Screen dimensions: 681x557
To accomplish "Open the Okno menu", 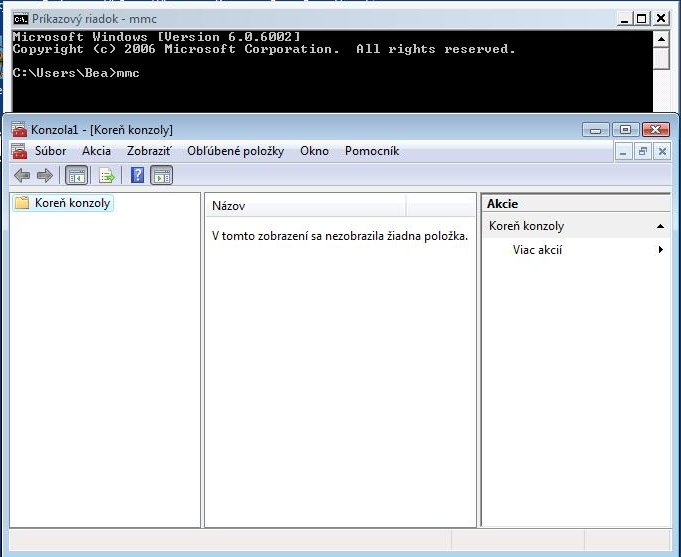I will point(314,151).
